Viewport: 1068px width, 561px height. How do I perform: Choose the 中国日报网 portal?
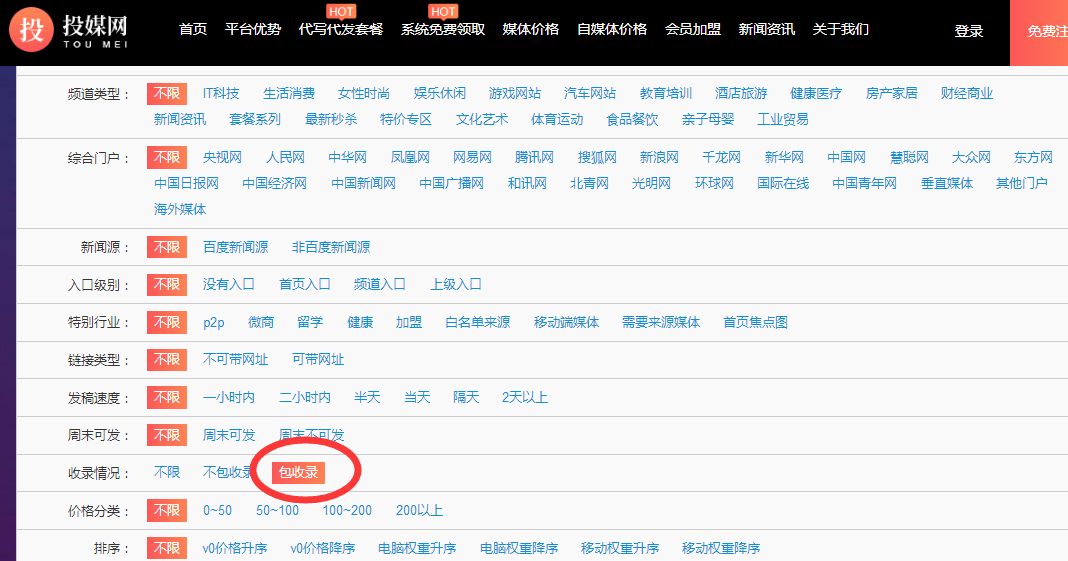(x=186, y=183)
